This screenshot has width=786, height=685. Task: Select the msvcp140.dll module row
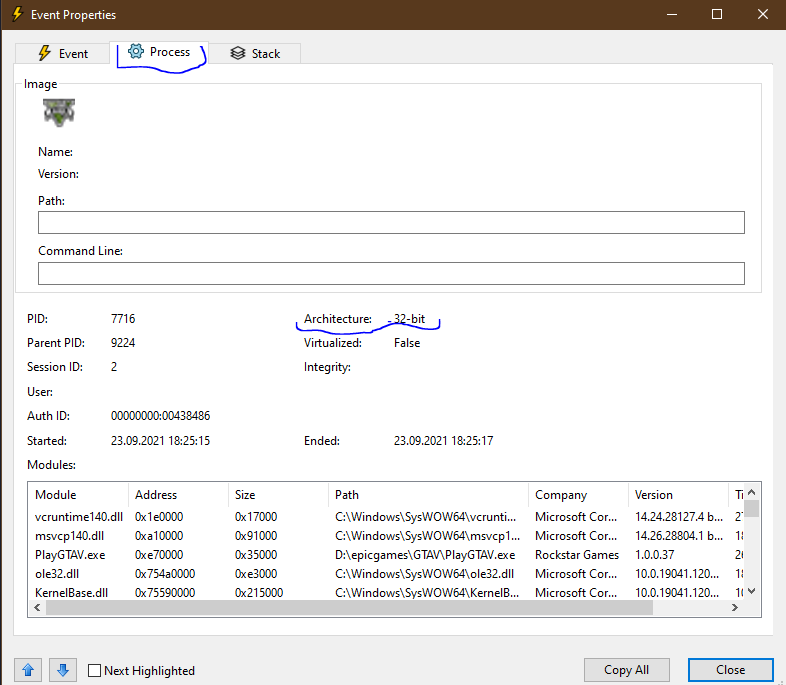[386, 536]
